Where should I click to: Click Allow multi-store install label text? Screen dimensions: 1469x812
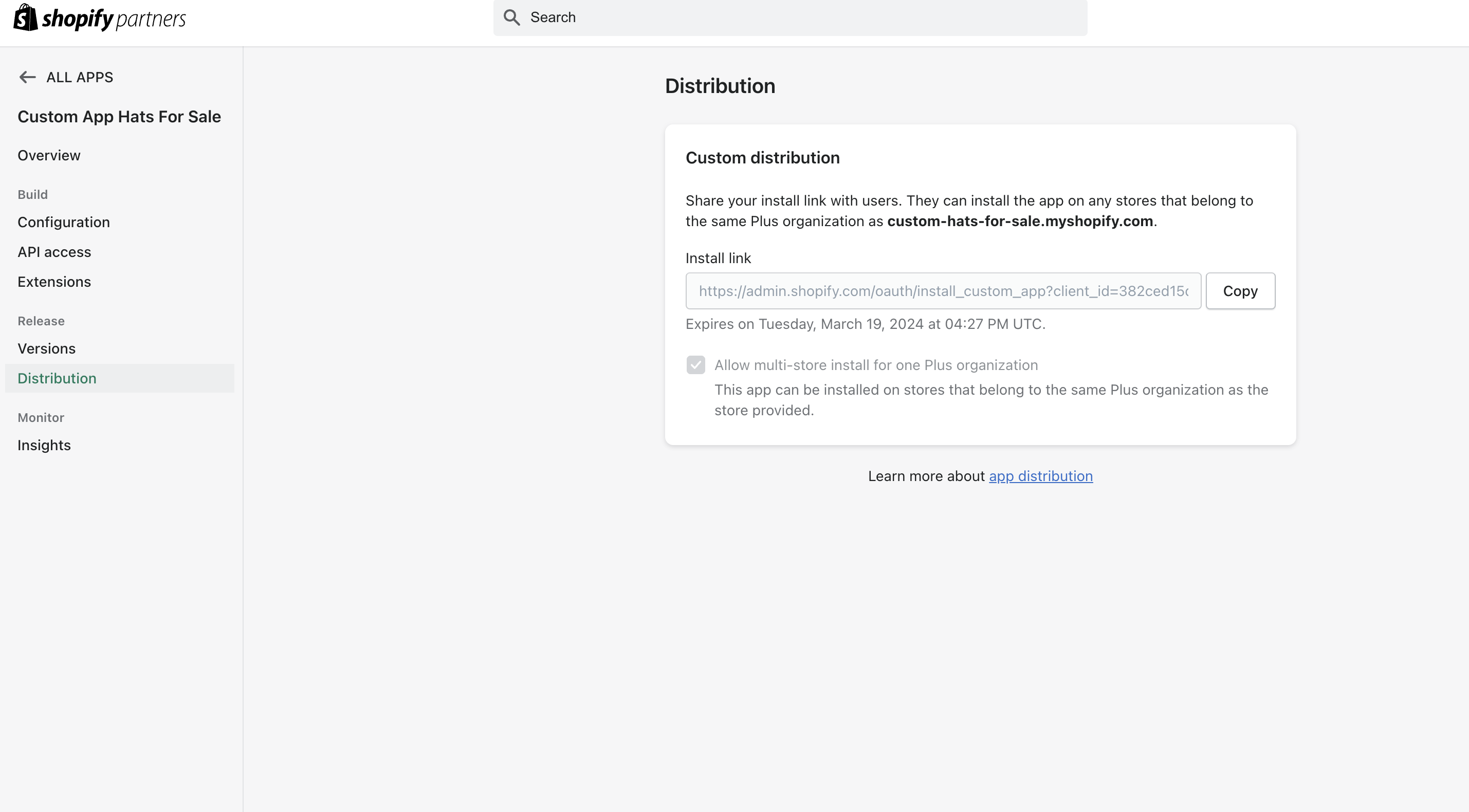[x=876, y=365]
